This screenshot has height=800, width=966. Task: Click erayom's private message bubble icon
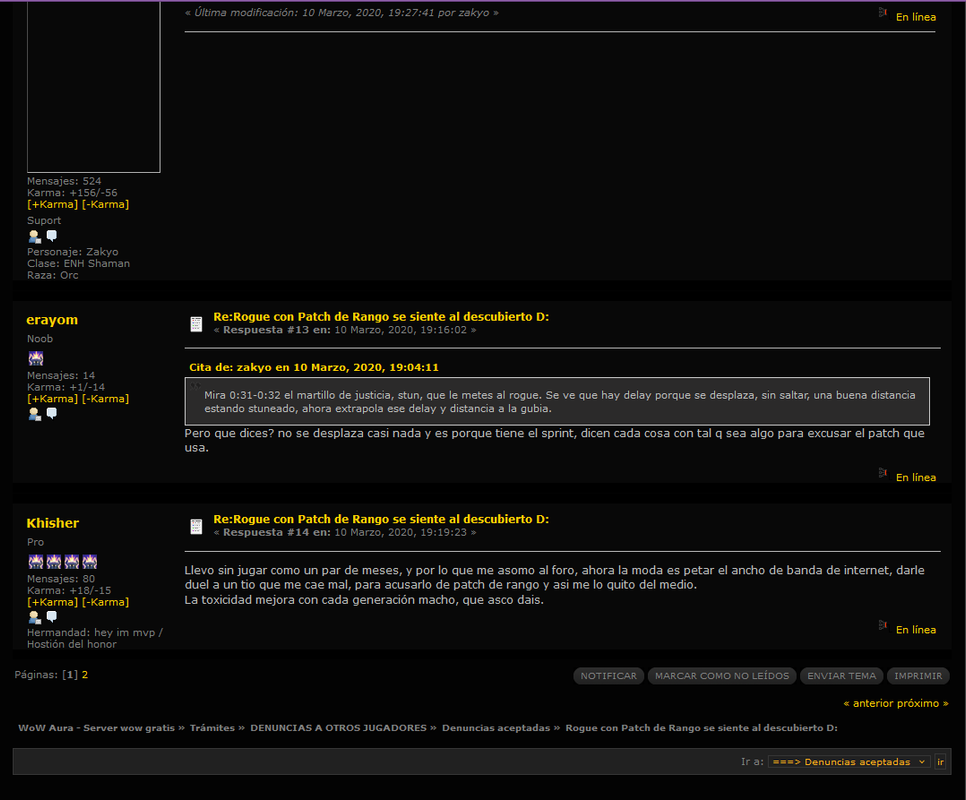pyautogui.click(x=52, y=413)
